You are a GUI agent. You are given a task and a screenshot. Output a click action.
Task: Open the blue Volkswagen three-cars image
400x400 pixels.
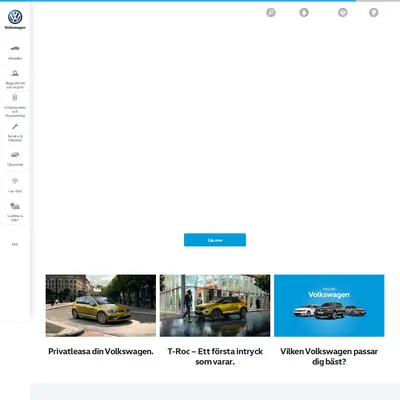coord(329,306)
